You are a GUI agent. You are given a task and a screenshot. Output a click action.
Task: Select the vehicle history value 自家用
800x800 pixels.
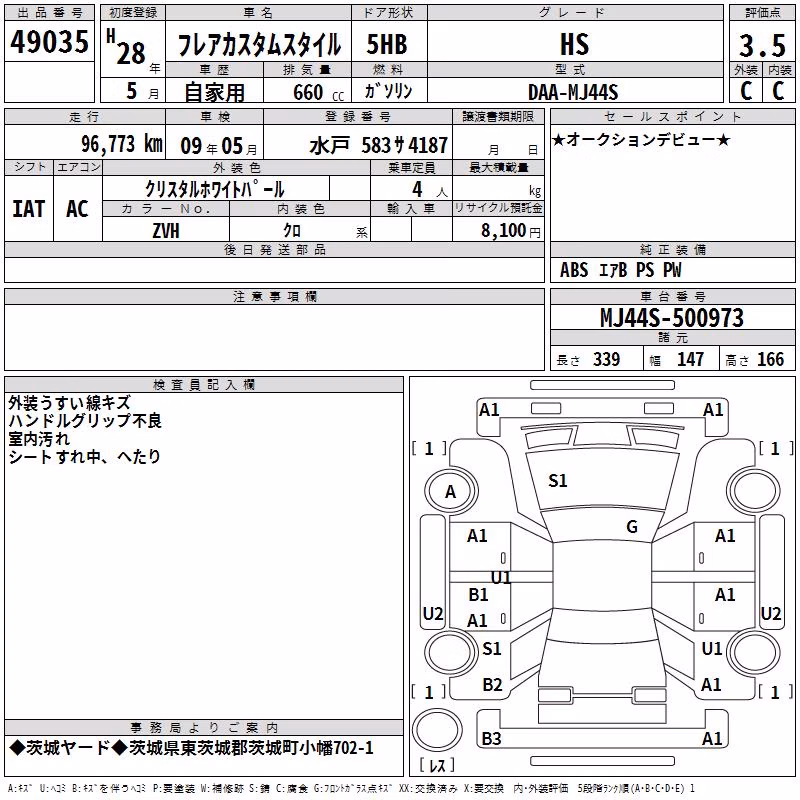pyautogui.click(x=214, y=92)
